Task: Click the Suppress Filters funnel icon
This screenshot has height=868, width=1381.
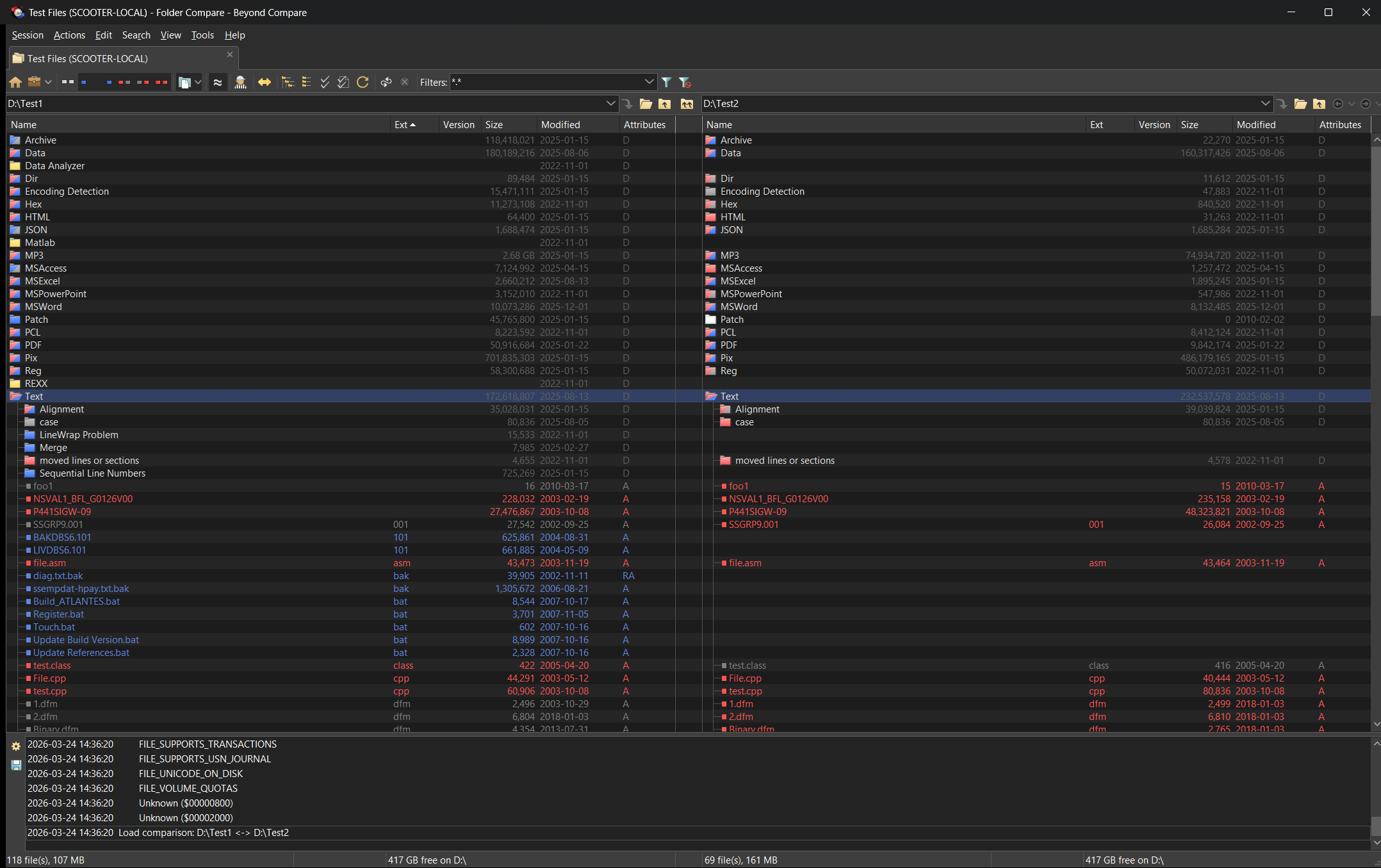Action: pos(685,82)
